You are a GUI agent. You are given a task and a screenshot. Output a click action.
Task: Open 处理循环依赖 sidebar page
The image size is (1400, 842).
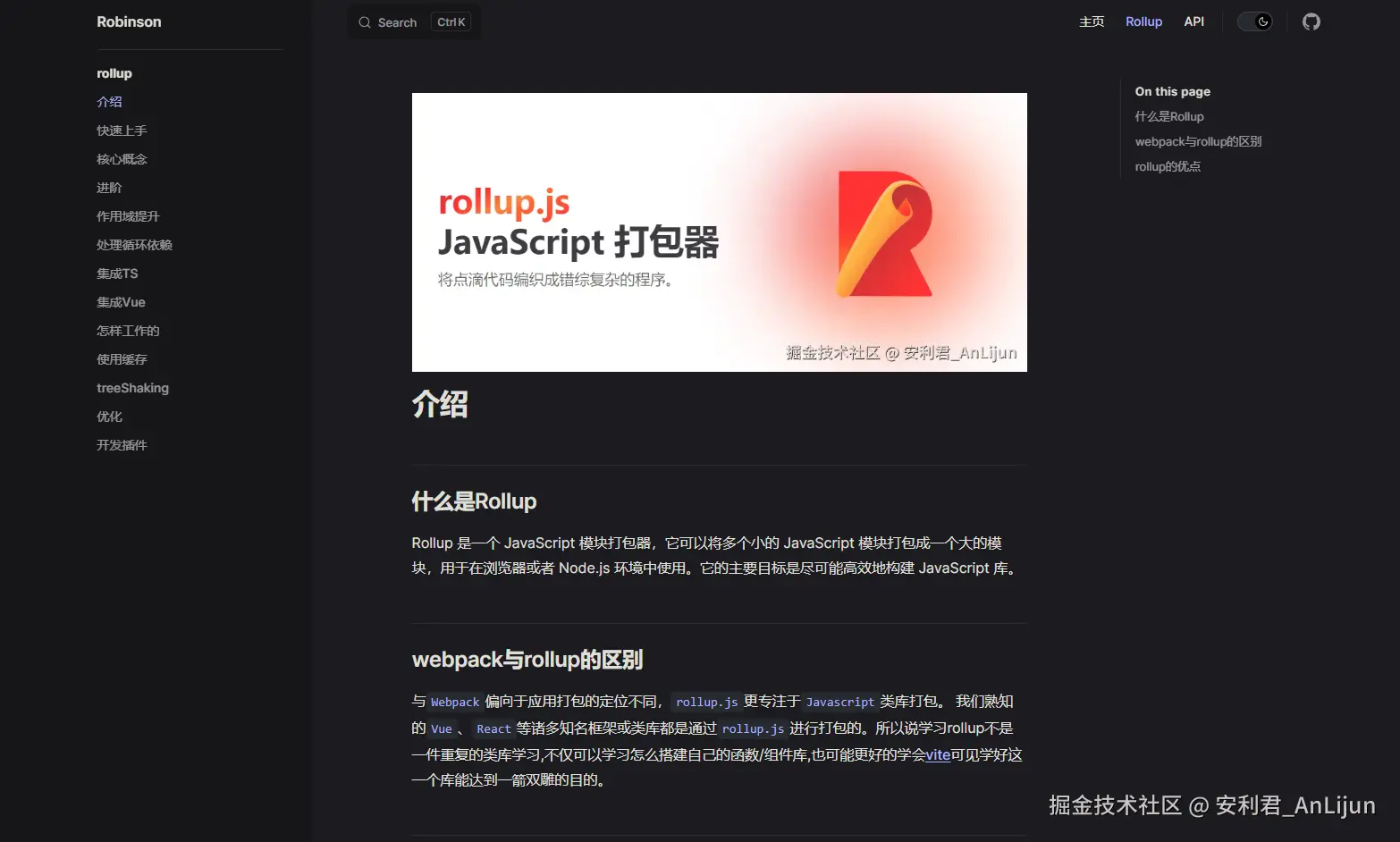tap(134, 245)
